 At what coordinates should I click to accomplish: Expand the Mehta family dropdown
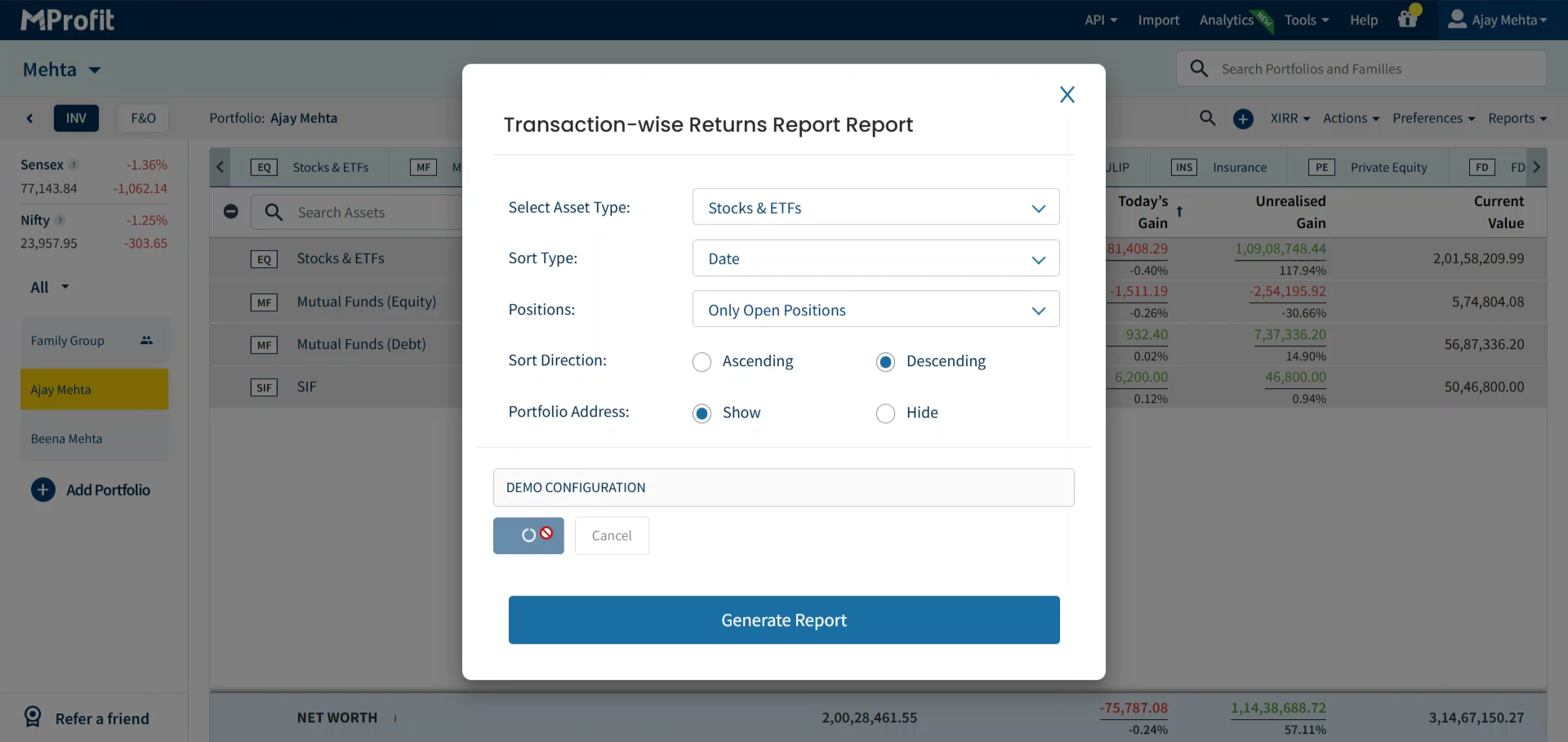(62, 69)
